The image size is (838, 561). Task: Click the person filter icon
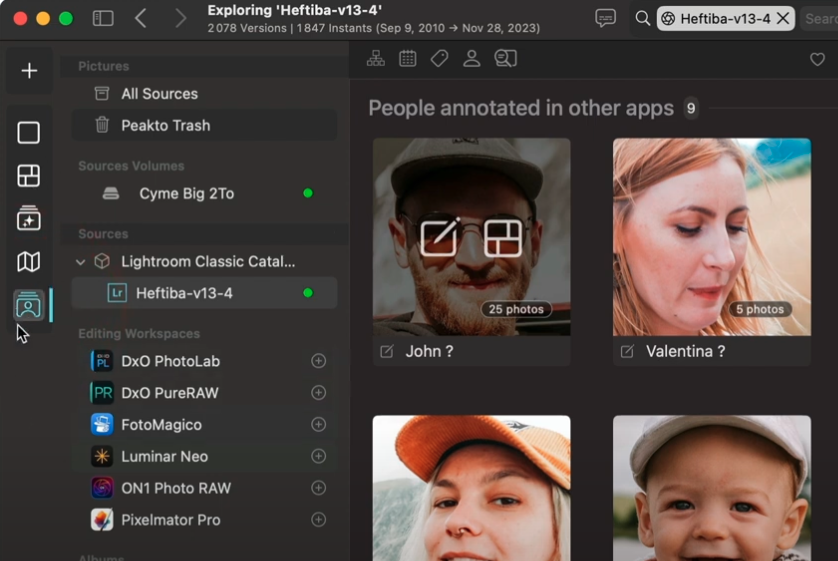click(x=471, y=58)
